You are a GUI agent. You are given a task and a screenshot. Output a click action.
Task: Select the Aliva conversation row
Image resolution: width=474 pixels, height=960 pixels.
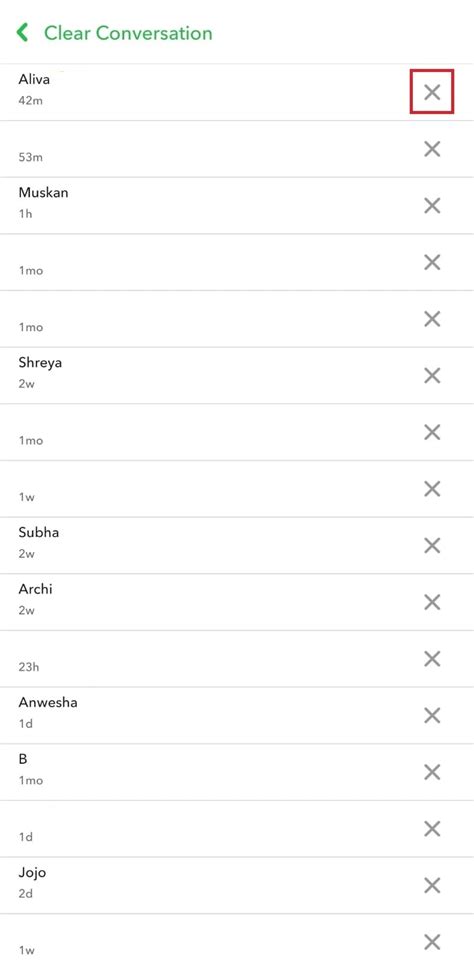(237, 92)
